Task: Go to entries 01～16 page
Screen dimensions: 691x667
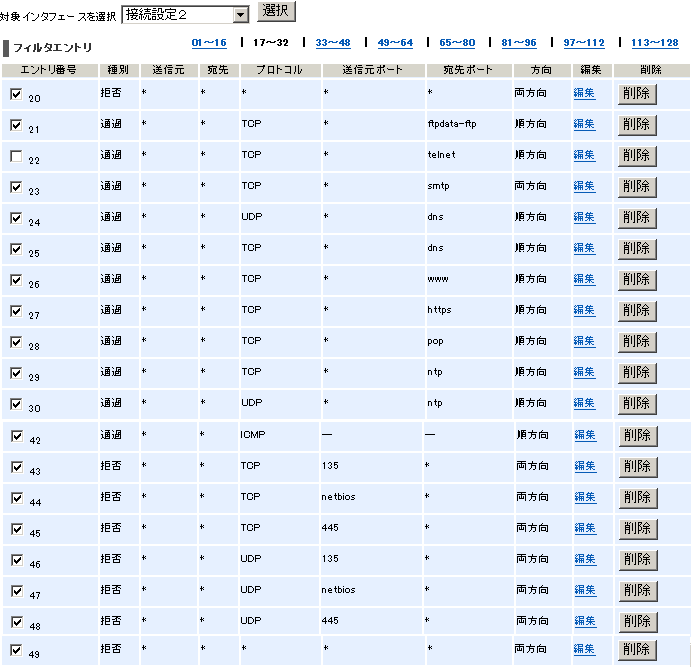Action: [x=209, y=43]
